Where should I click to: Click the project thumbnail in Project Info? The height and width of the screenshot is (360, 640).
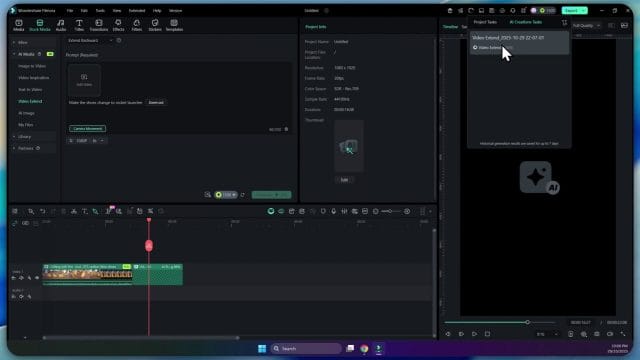pyautogui.click(x=349, y=146)
